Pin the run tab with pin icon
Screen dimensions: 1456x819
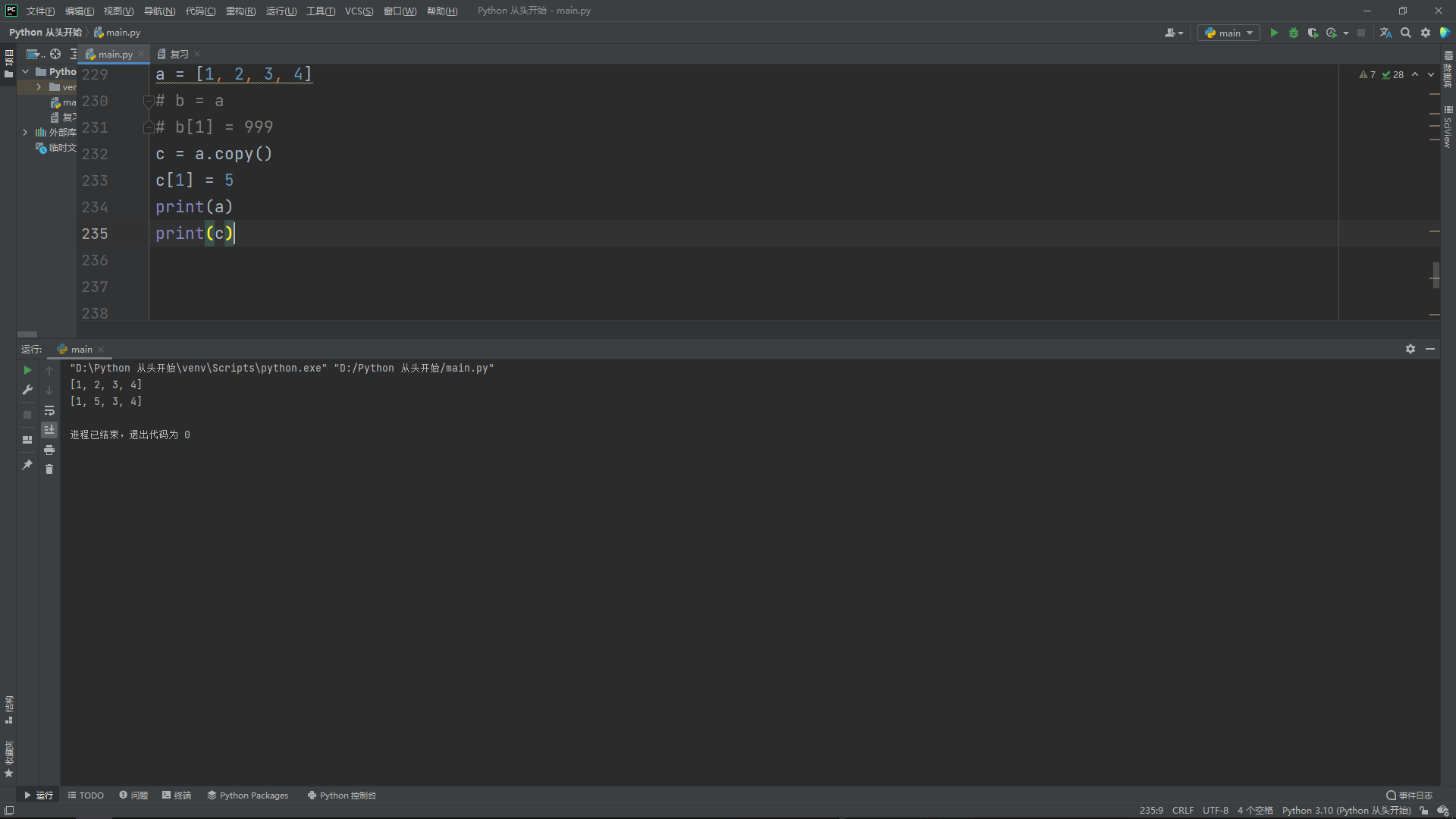27,465
